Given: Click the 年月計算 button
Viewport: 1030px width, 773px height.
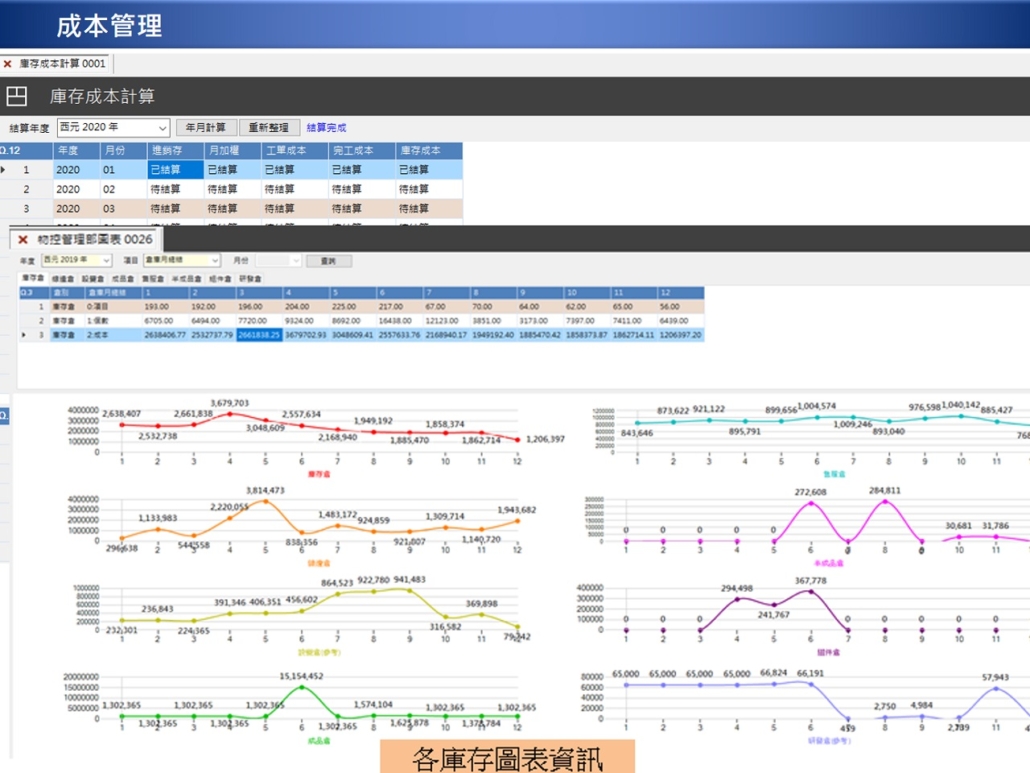Looking at the screenshot, I should click(205, 127).
